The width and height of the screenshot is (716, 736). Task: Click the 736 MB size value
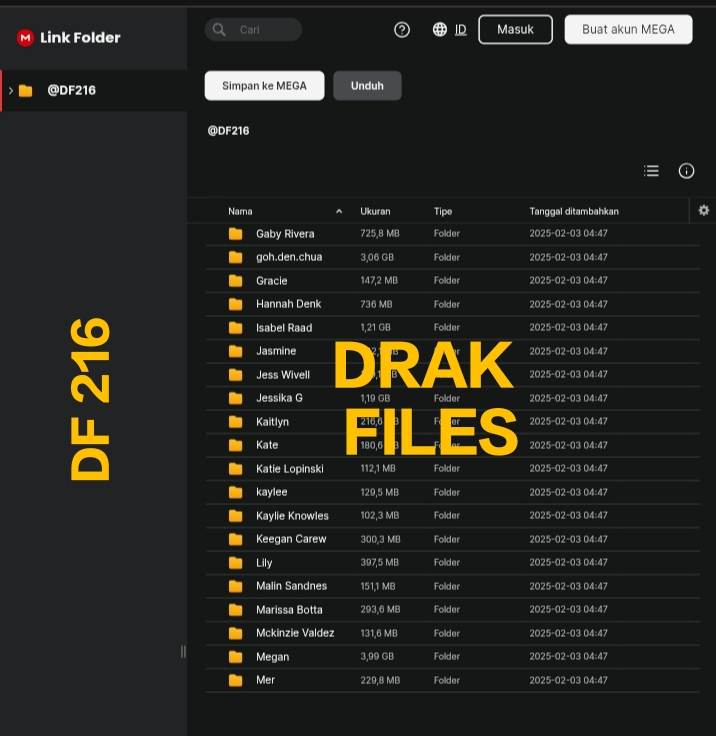pyautogui.click(x=376, y=304)
